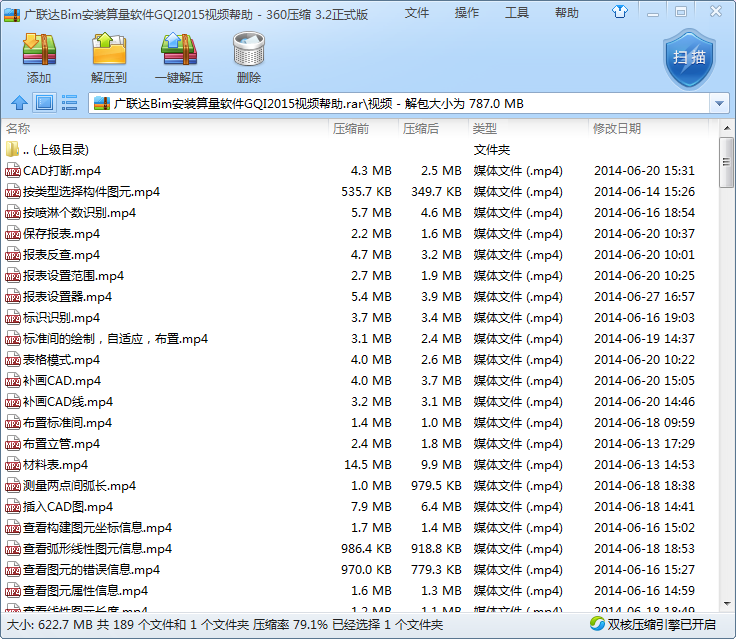
Task: Click the mp4 icon of 按喷淋个数识别.mp4
Action: (13, 213)
